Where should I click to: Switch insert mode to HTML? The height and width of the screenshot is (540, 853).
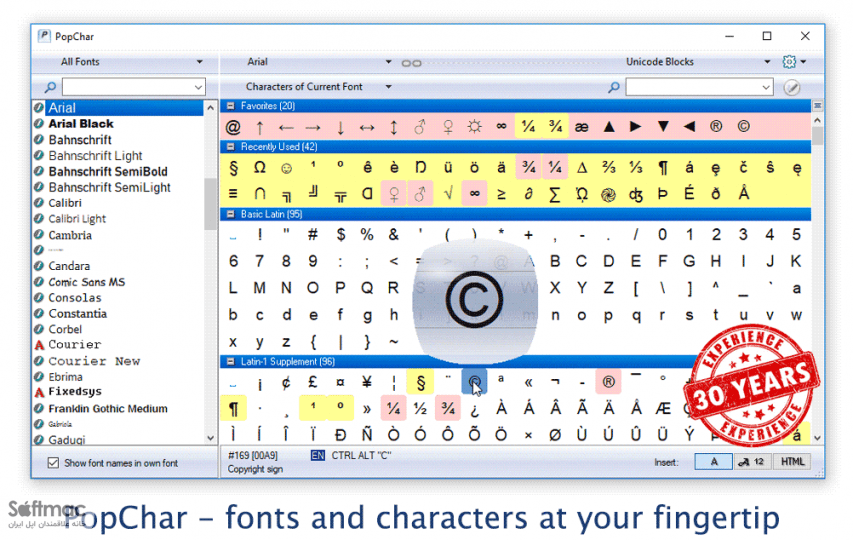pyautogui.click(x=792, y=462)
